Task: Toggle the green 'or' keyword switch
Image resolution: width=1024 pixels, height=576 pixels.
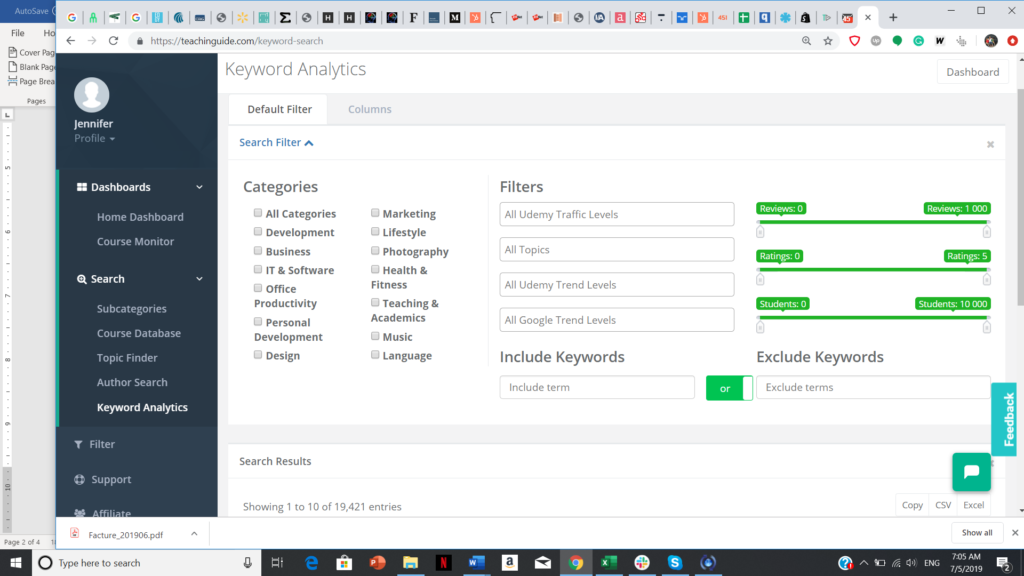Action: pos(729,388)
